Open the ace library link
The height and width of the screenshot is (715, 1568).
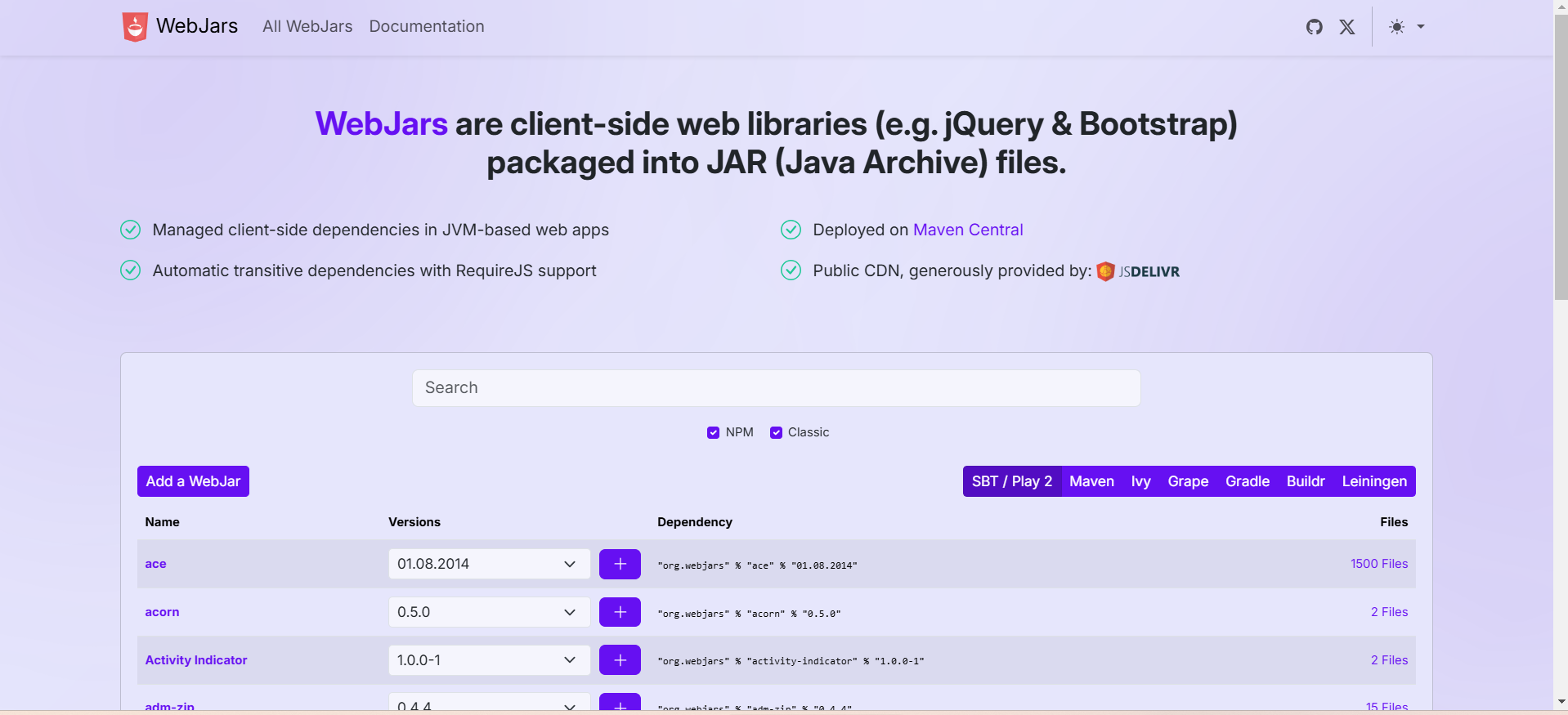tap(155, 564)
